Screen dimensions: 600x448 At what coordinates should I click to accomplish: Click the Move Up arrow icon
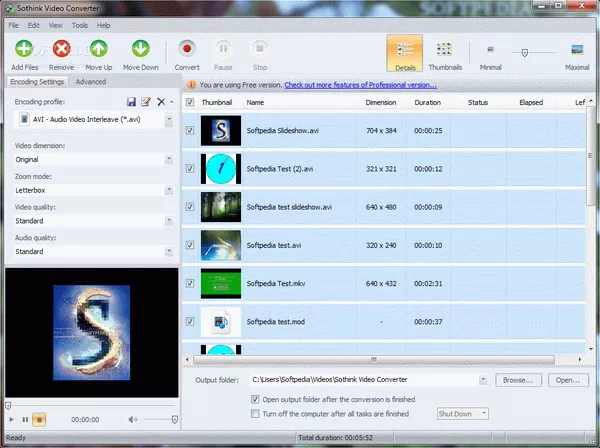99,49
